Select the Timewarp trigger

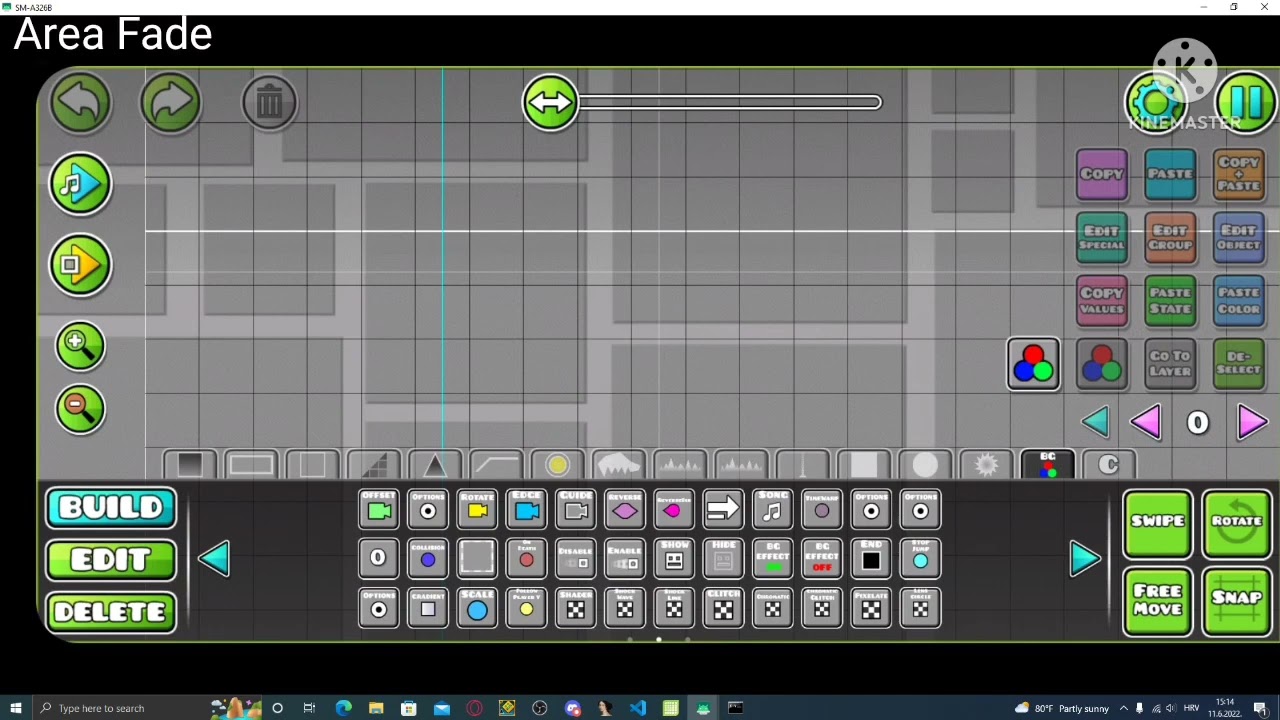coord(821,510)
